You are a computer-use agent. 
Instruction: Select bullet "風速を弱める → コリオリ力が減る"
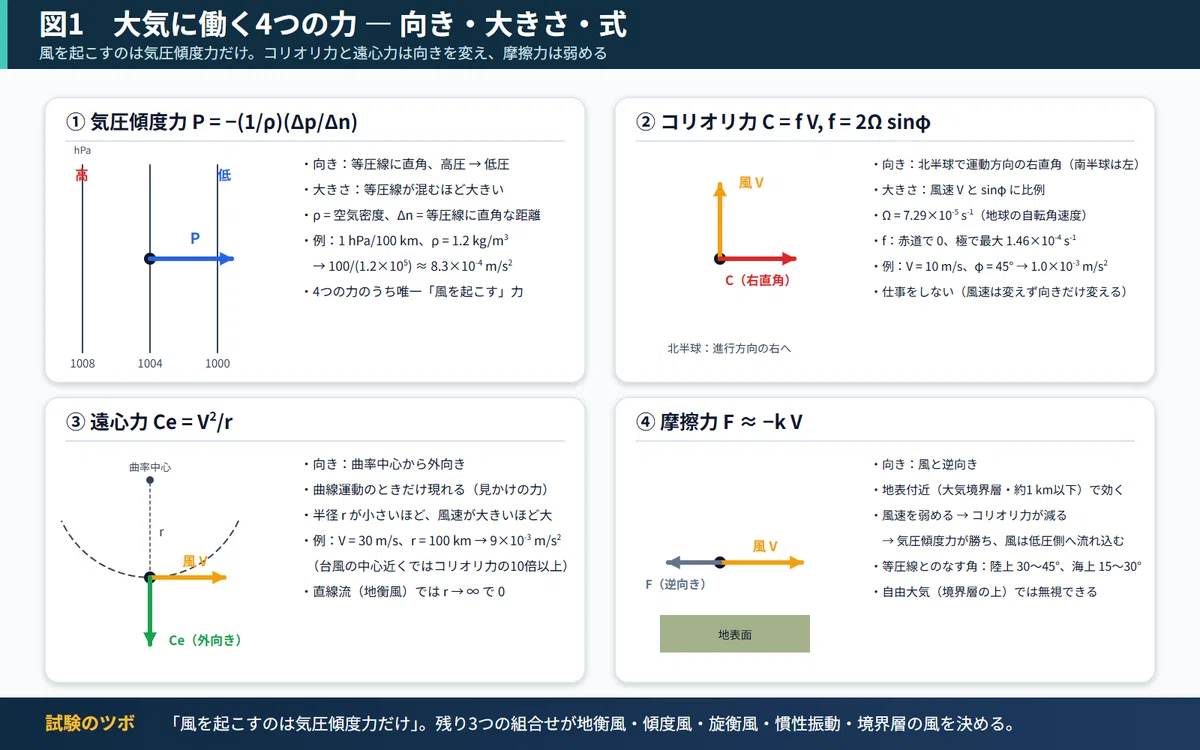(x=970, y=515)
